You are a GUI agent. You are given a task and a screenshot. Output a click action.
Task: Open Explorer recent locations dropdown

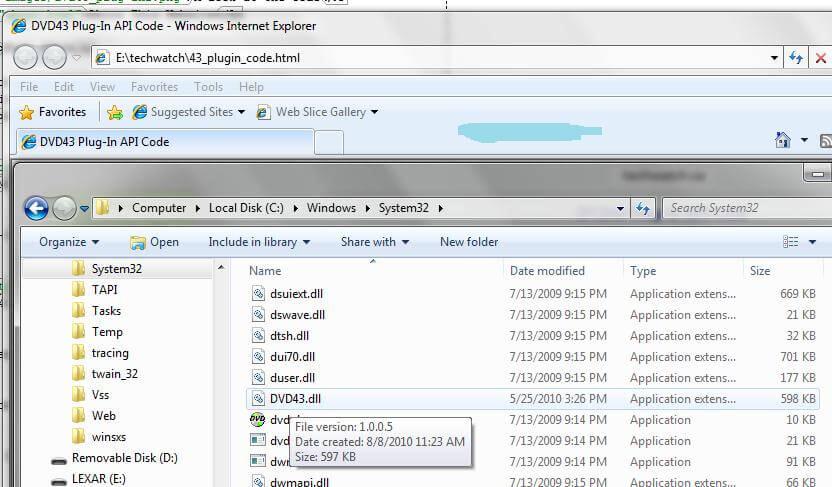tap(84, 209)
